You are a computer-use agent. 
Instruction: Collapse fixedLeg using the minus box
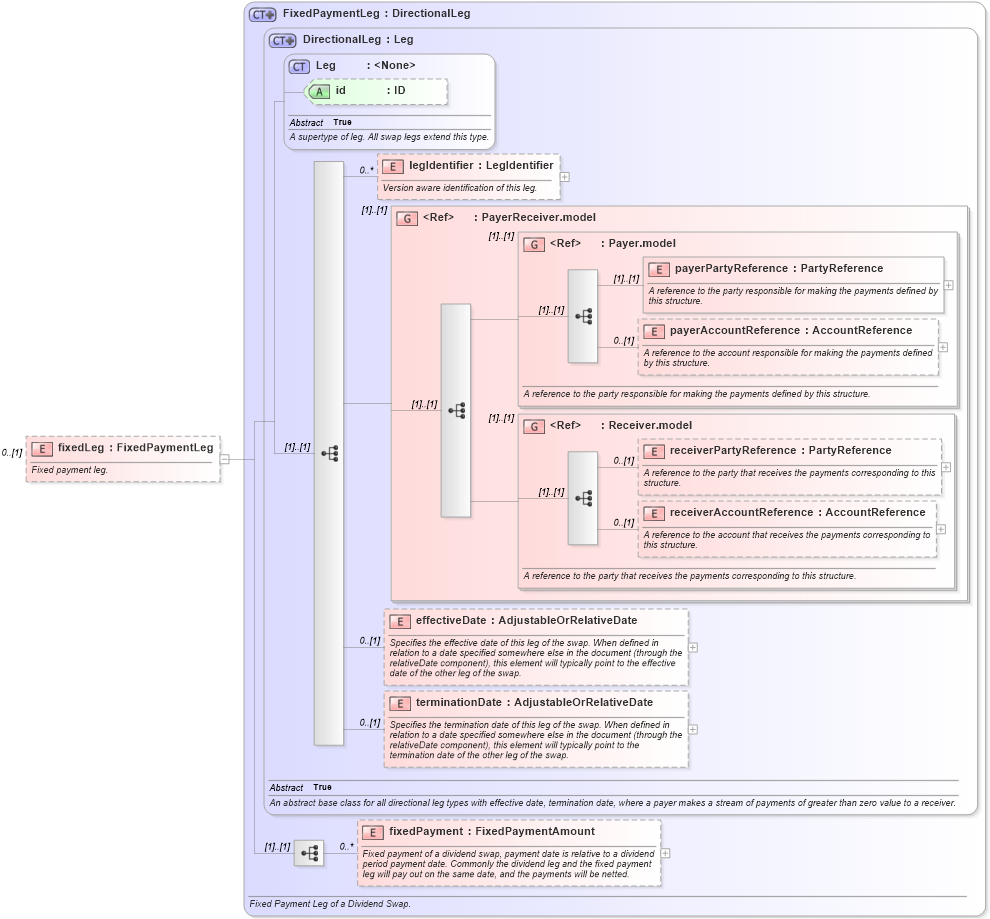tap(226, 461)
